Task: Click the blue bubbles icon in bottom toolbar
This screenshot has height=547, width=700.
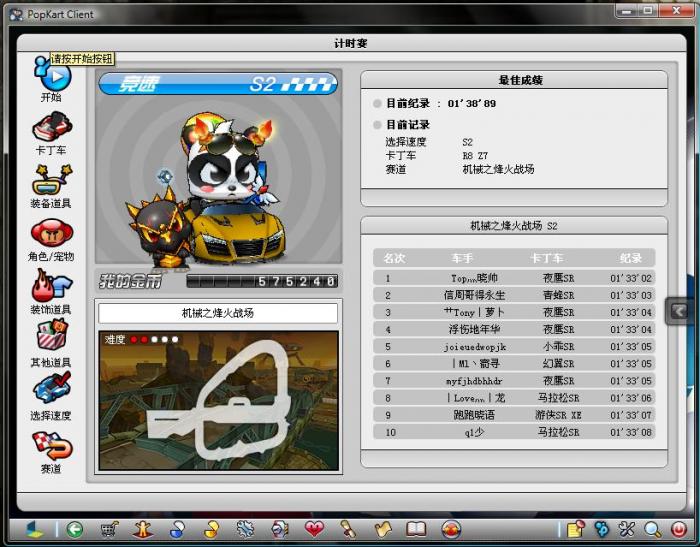Action: coord(602,530)
